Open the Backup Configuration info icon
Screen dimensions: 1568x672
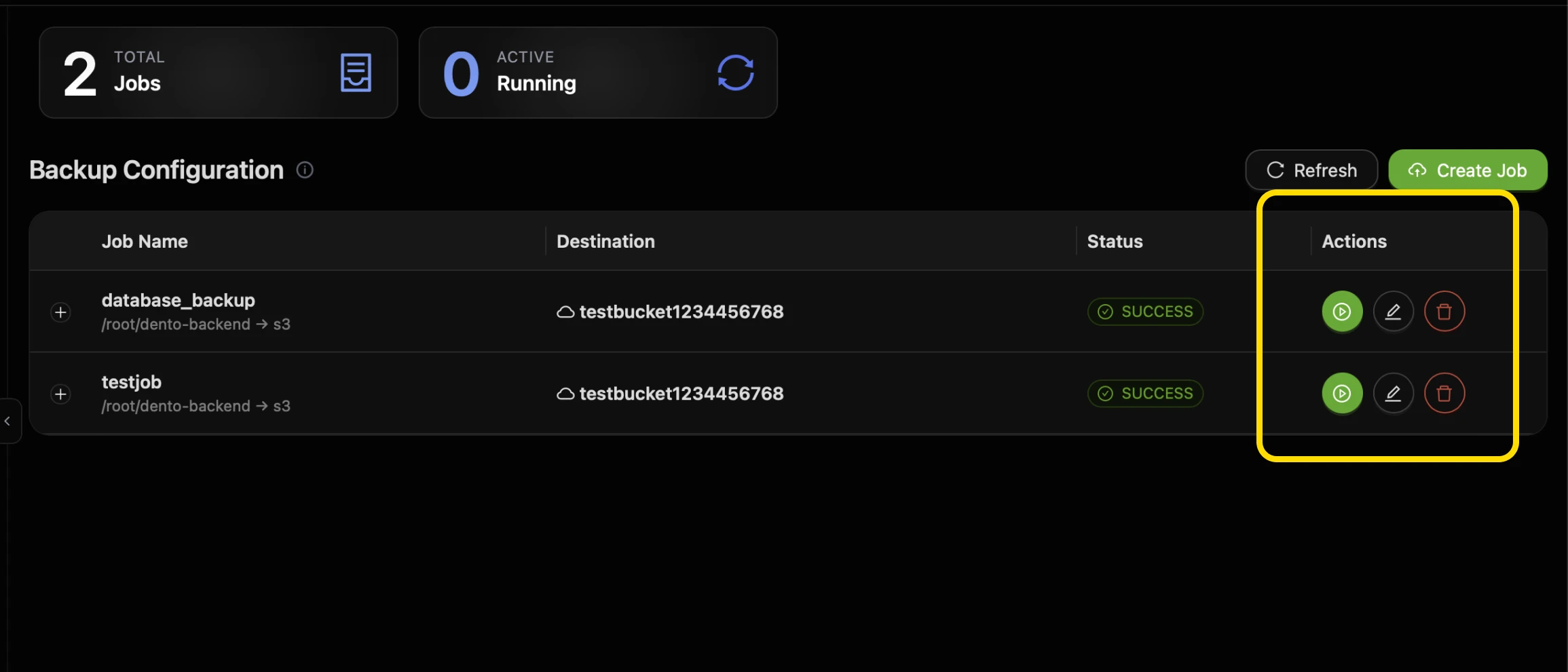click(305, 170)
